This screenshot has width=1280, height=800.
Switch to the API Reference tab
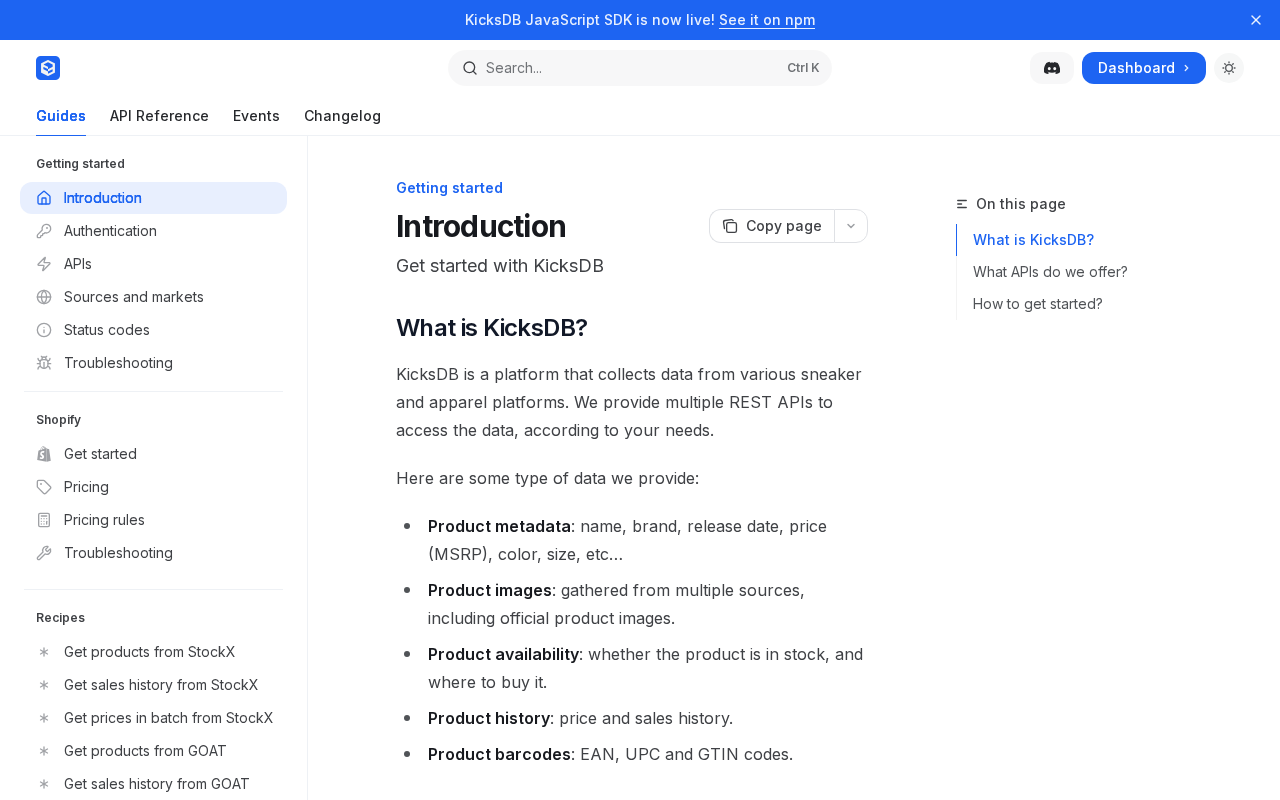(159, 116)
